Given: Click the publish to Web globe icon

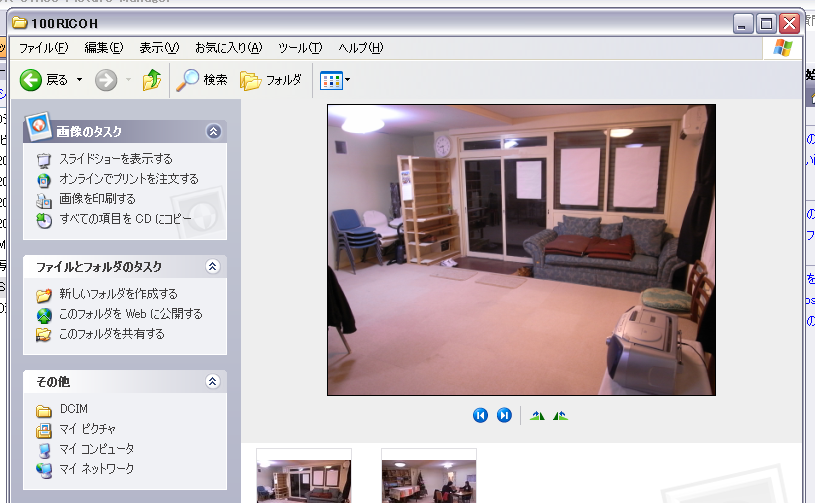Looking at the screenshot, I should [44, 315].
